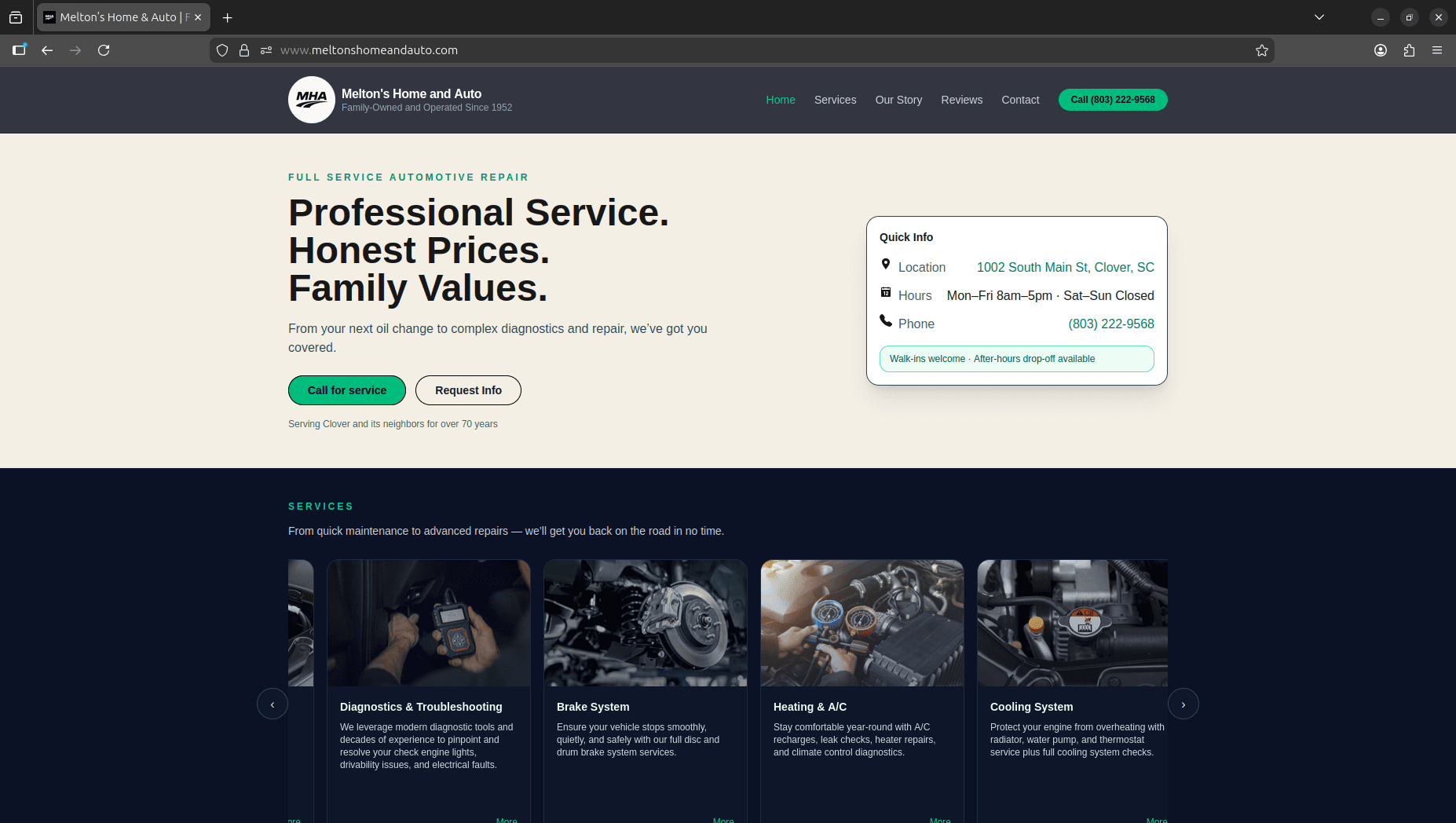Switch to the Services nav item
This screenshot has width=1456, height=823.
coord(835,100)
